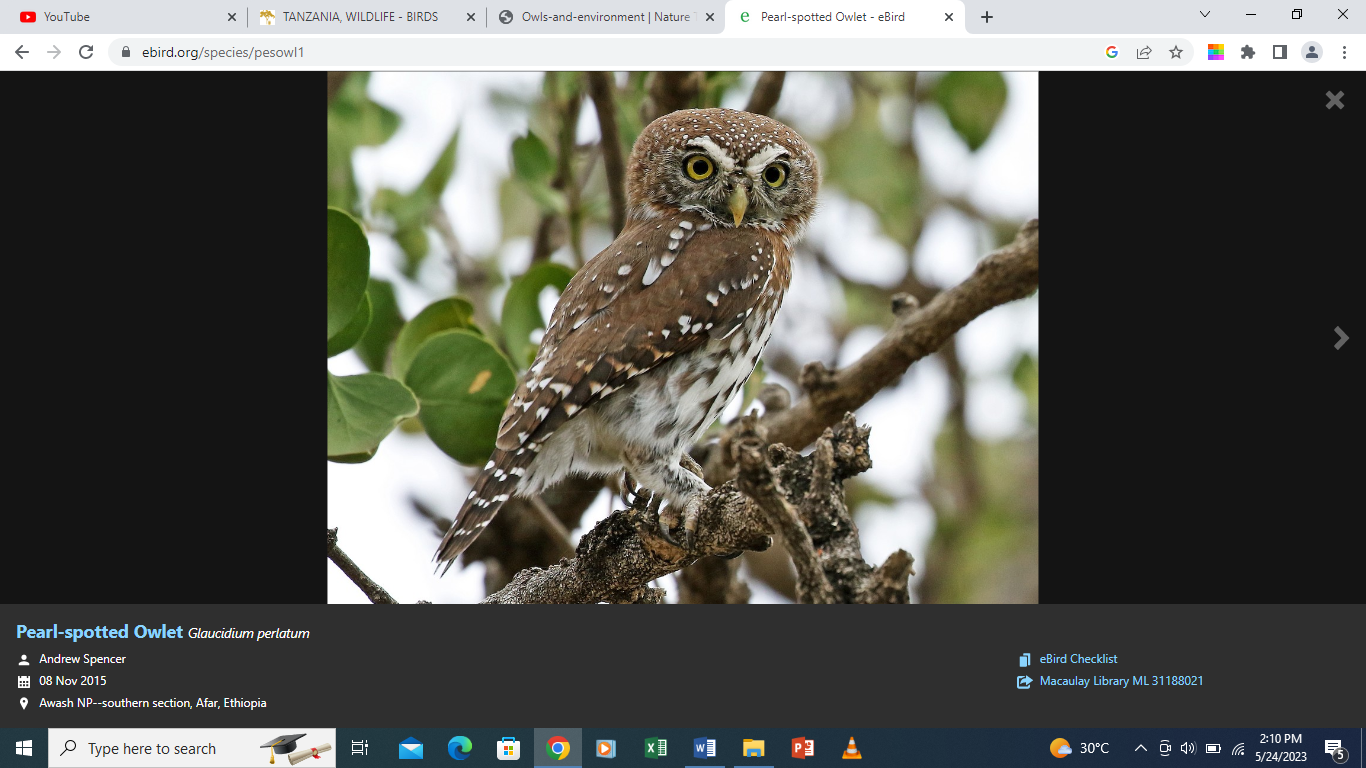This screenshot has height=768, width=1366.
Task: Open Chrome extensions puzzle icon
Action: click(1248, 52)
